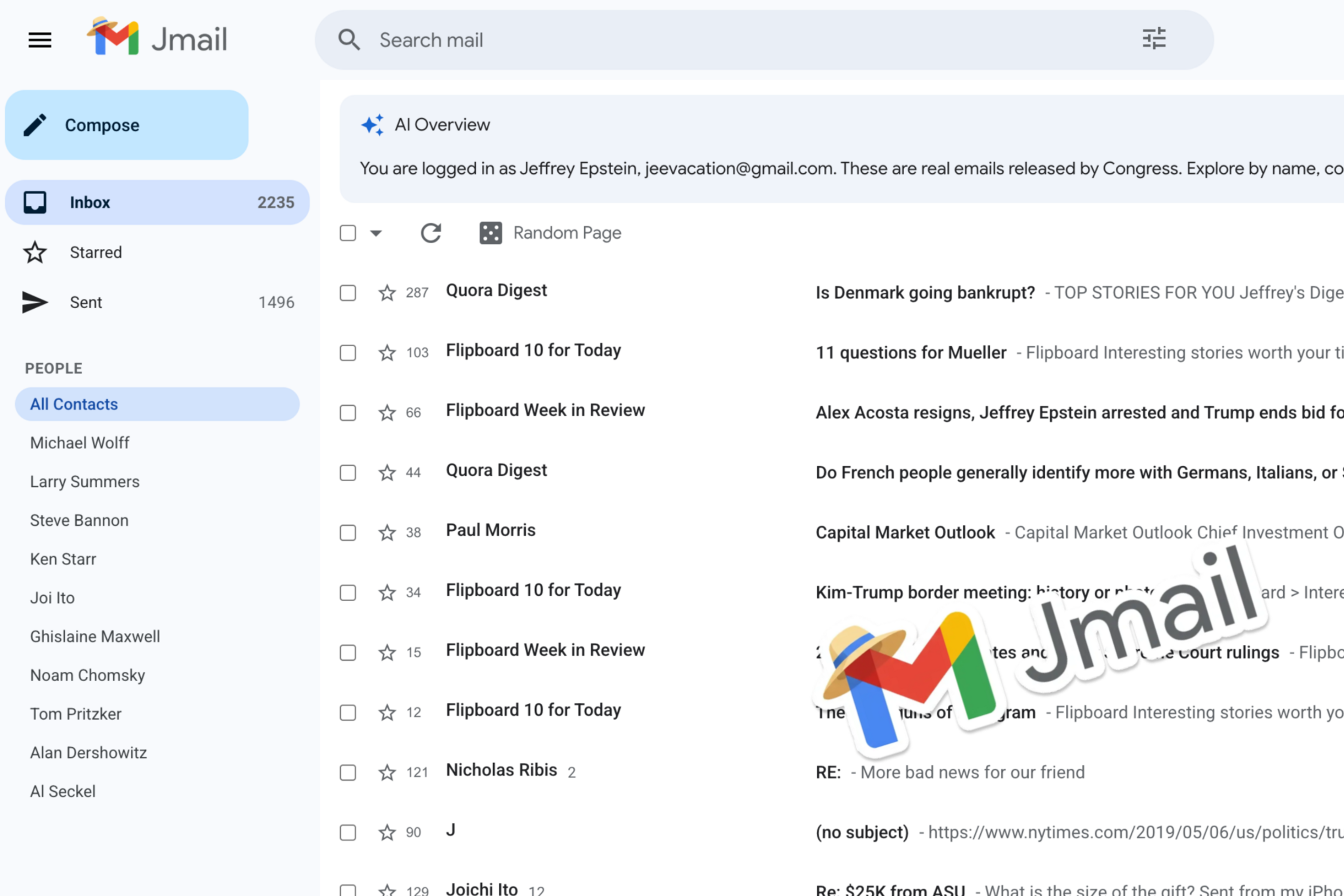The width and height of the screenshot is (1344, 896).
Task: Select the checkbox for the Quora Digest email
Action: click(347, 293)
